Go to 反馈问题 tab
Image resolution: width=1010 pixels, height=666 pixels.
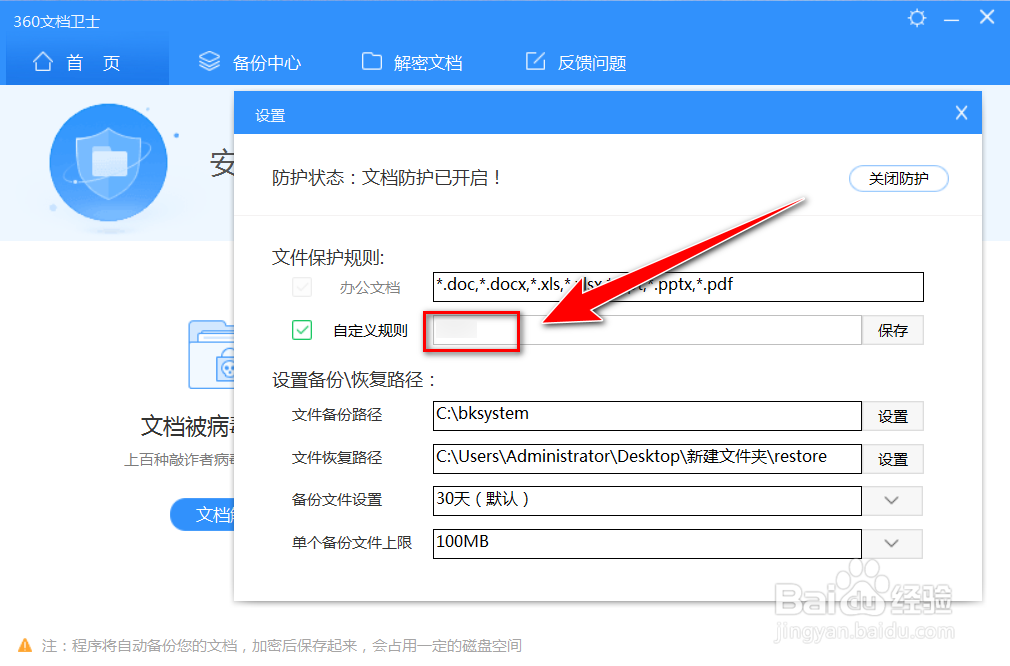coord(576,62)
